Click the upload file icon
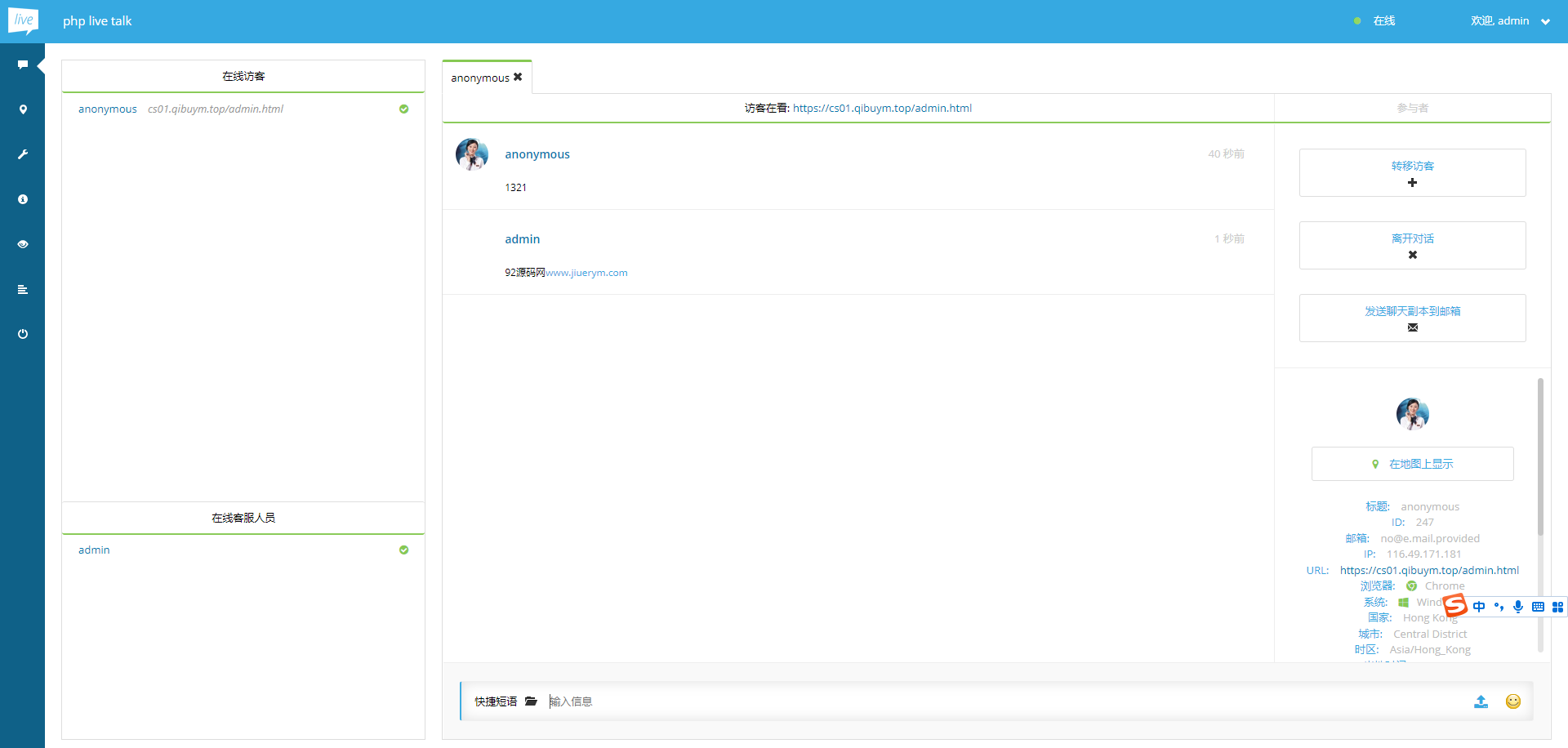 tap(1481, 701)
